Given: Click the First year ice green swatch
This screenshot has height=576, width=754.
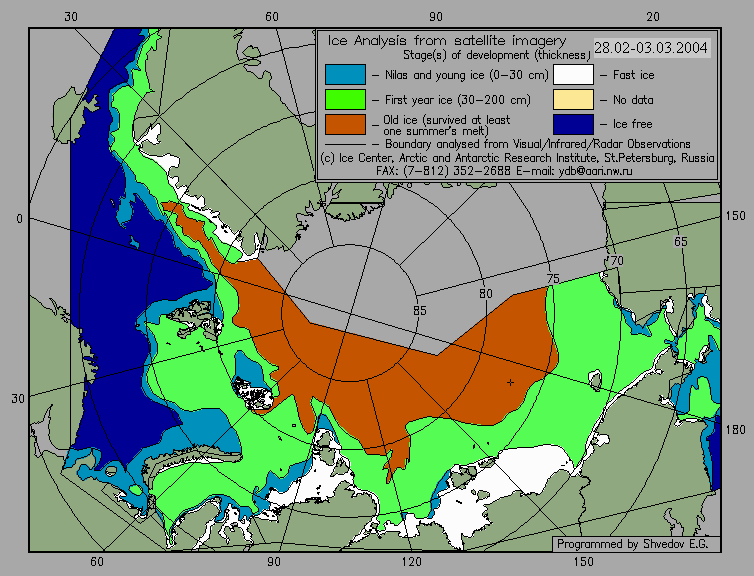Looking at the screenshot, I should 345,100.
